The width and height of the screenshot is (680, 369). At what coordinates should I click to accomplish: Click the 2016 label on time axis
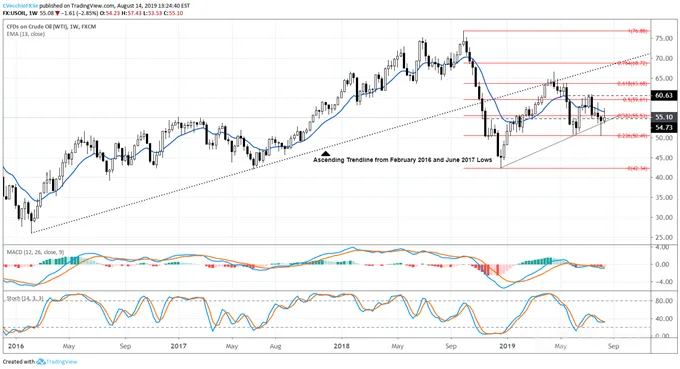coord(16,346)
